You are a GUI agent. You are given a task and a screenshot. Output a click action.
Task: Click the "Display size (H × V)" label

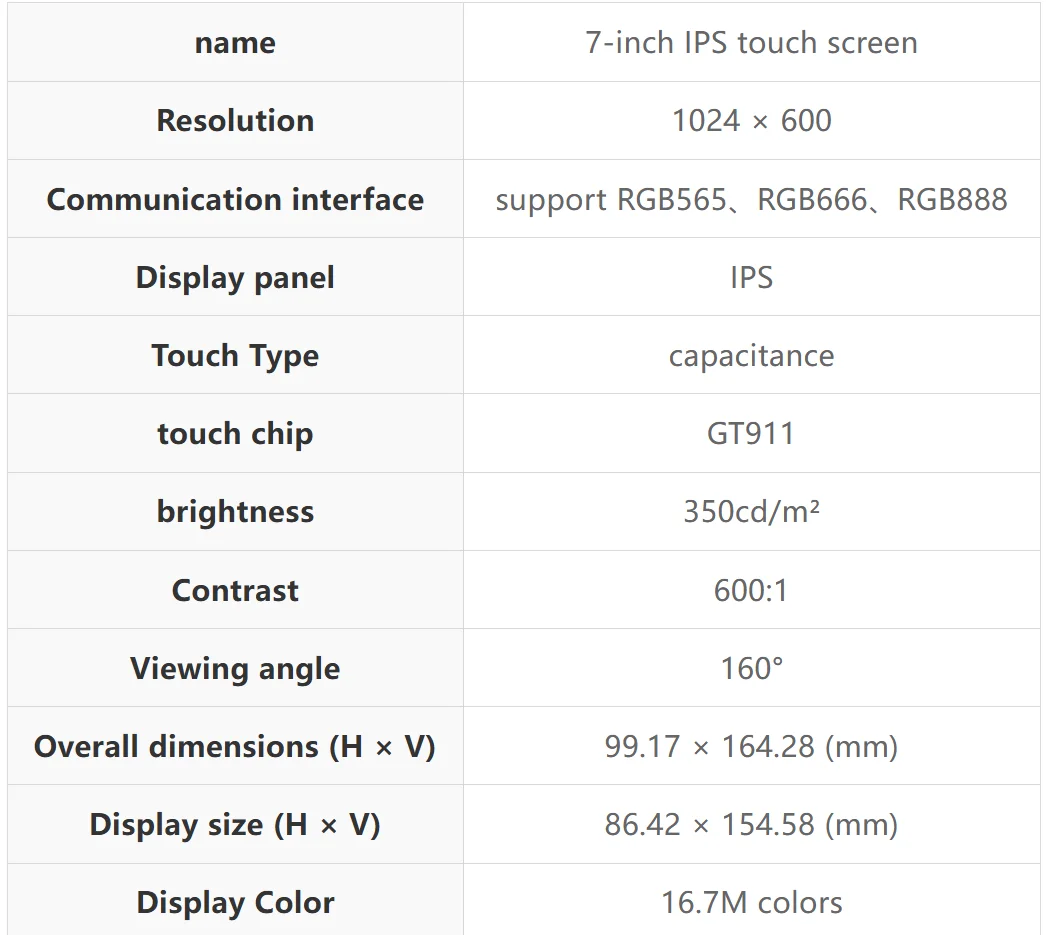(x=235, y=824)
